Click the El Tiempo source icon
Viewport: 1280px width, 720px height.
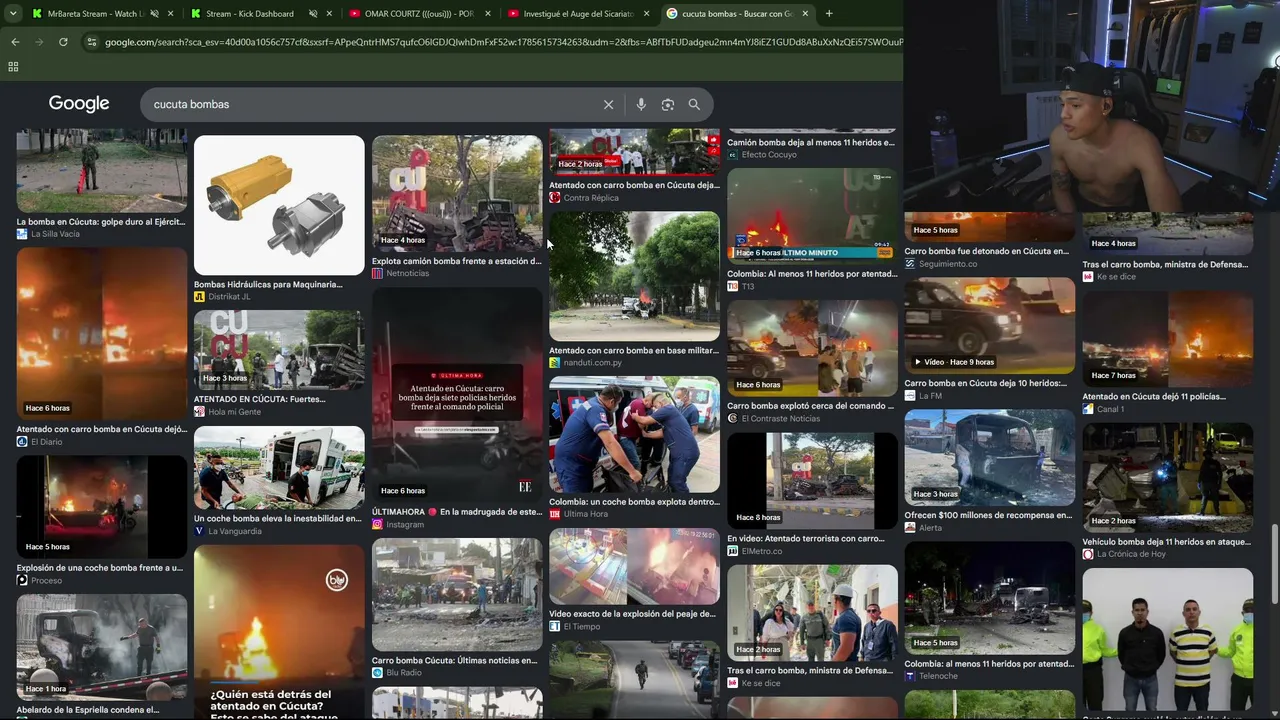(x=554, y=626)
